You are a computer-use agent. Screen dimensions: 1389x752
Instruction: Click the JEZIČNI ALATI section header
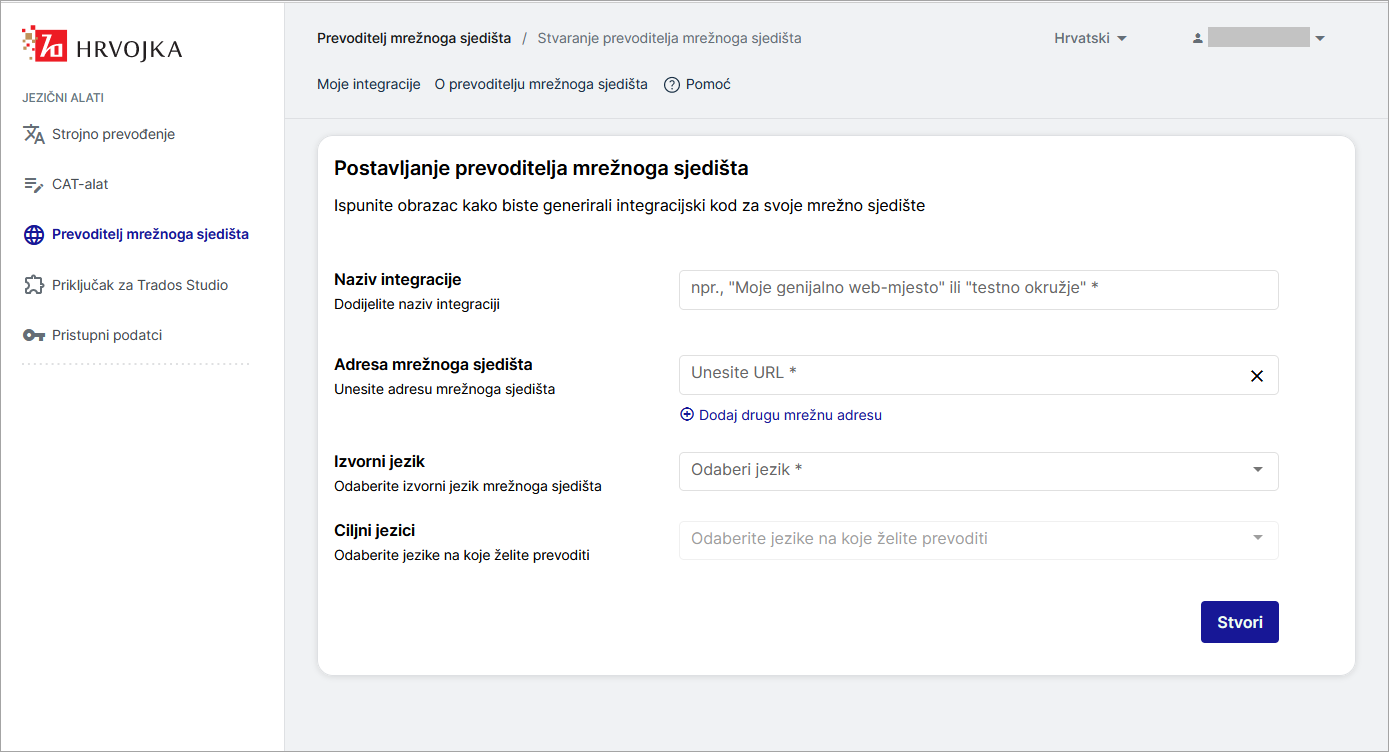pyautogui.click(x=63, y=98)
